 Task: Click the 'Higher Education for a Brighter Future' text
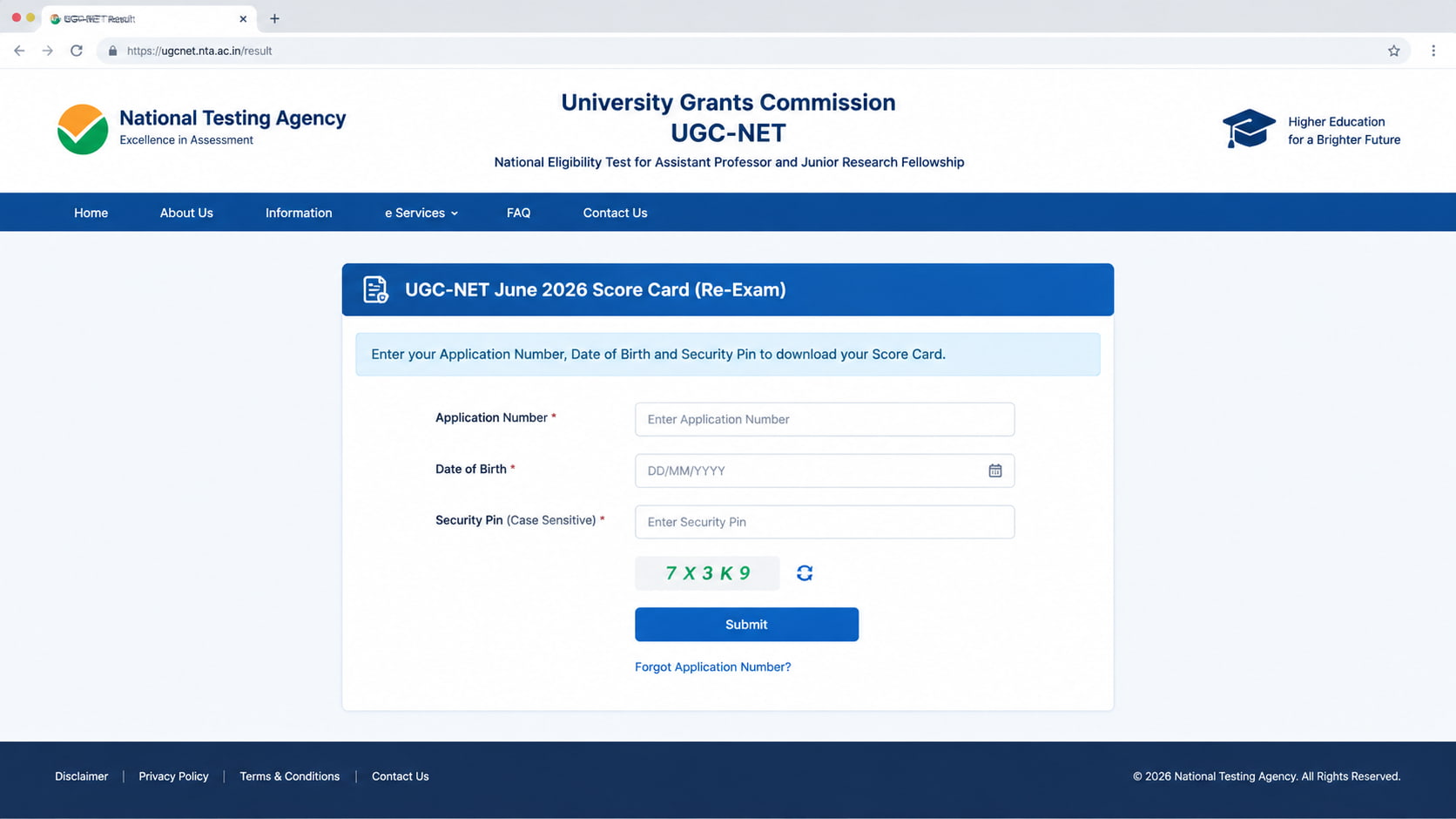tap(1344, 131)
